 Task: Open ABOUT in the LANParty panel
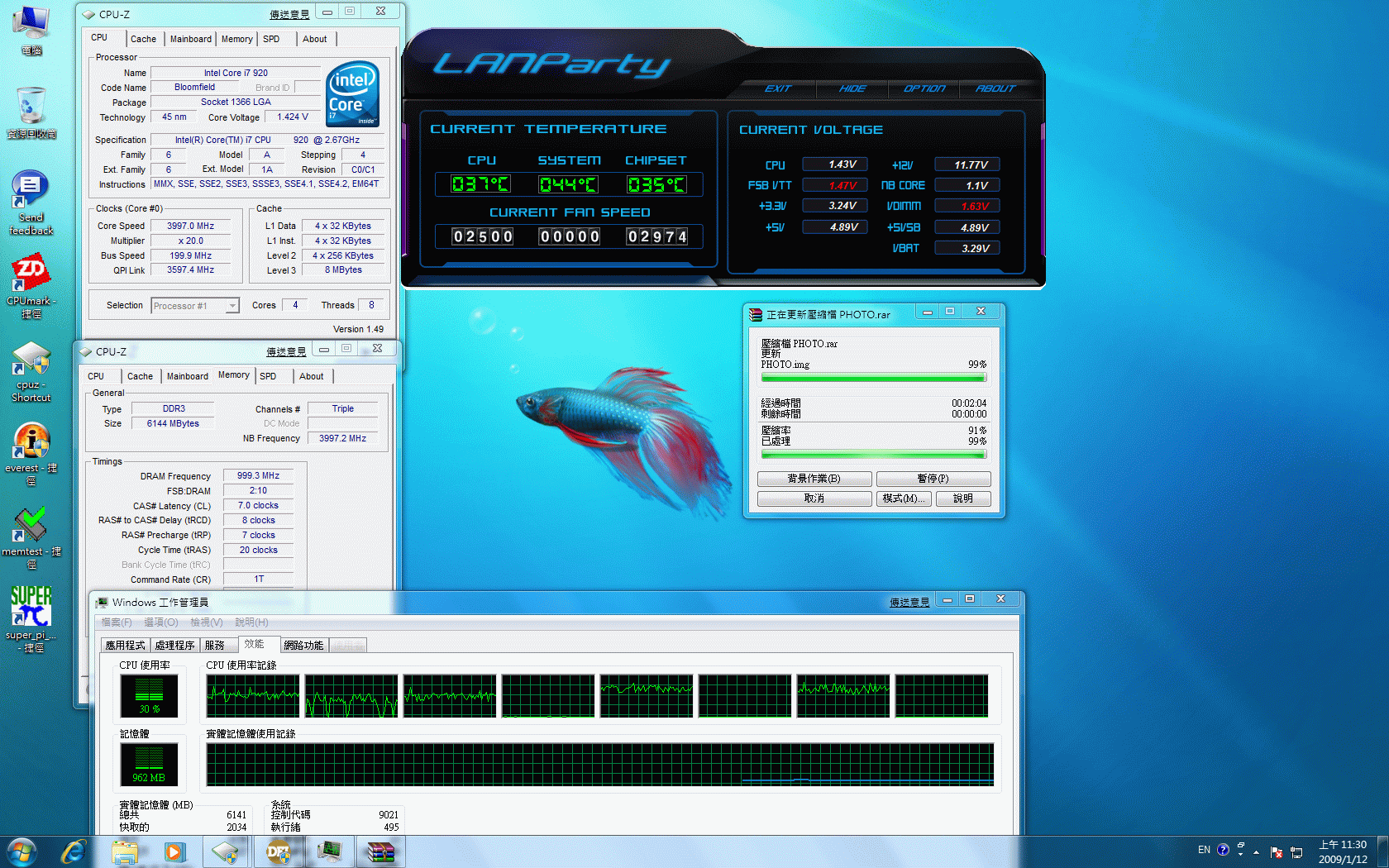(x=995, y=88)
